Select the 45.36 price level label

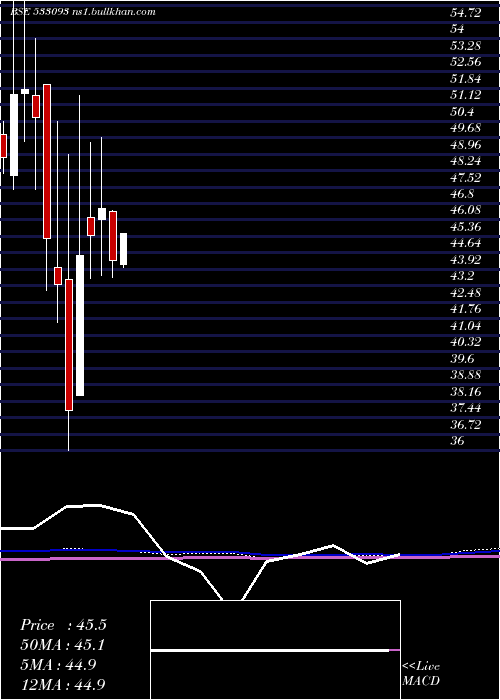[x=466, y=227]
